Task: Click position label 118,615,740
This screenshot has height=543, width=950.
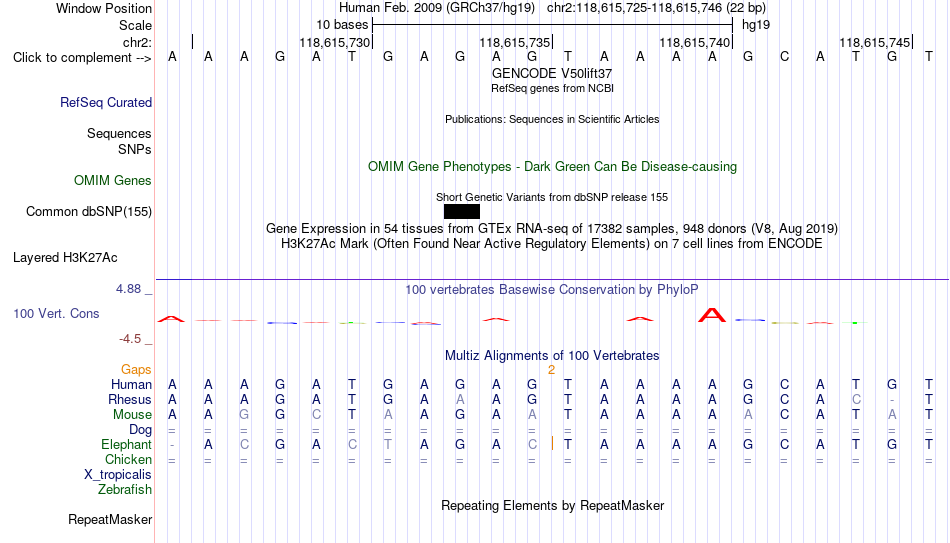Action: pos(694,42)
